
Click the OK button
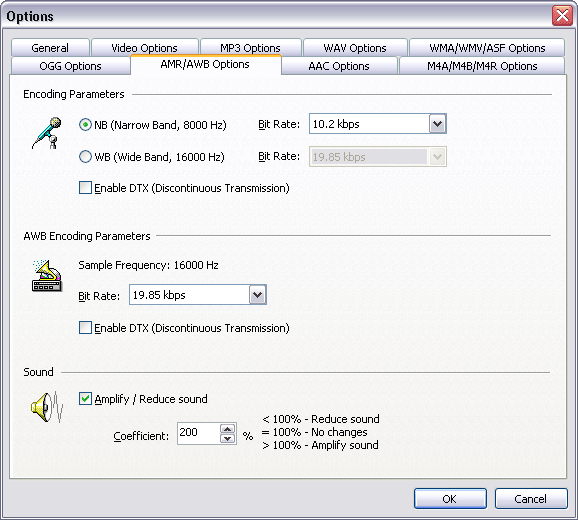[450, 499]
